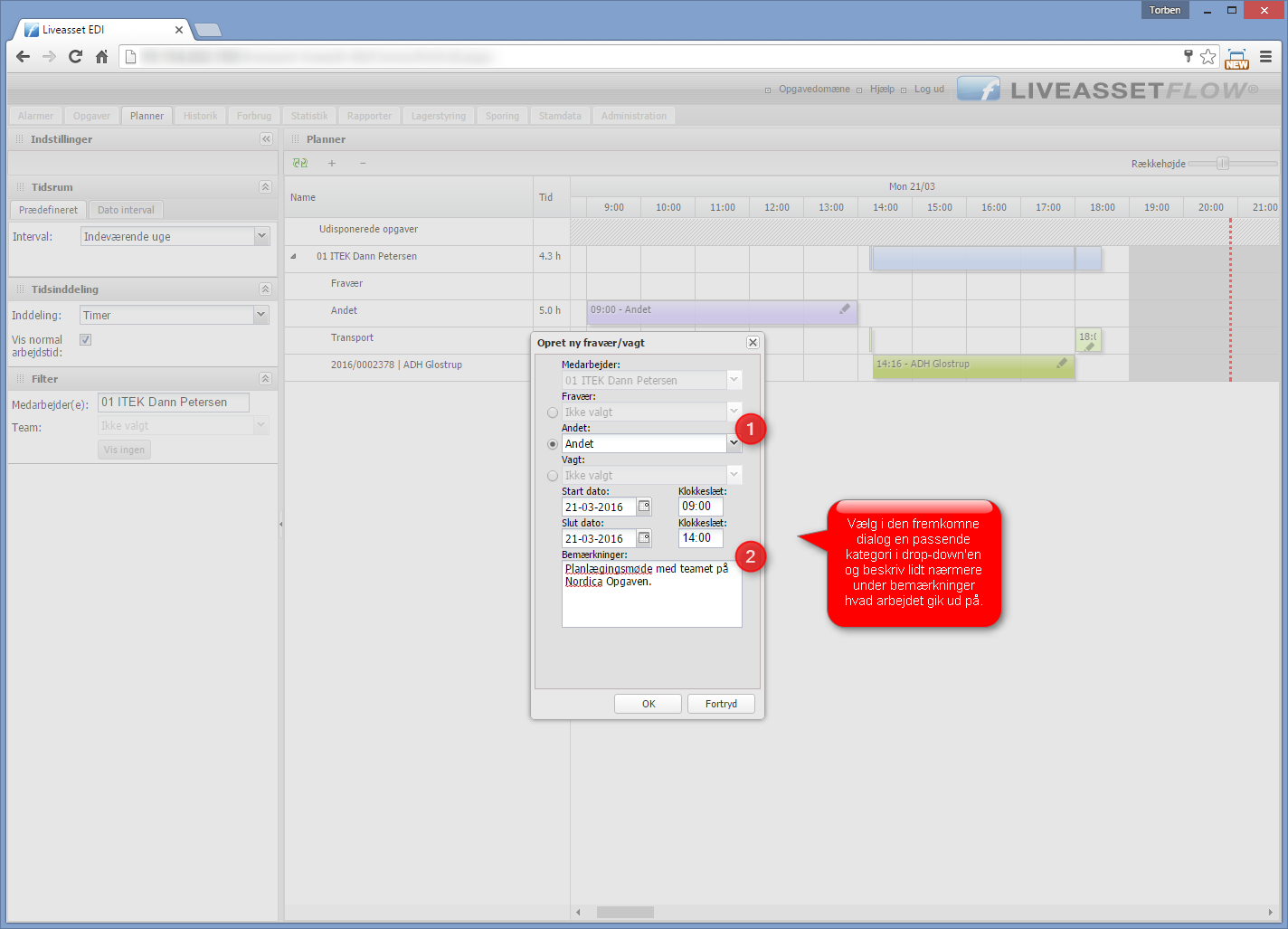Viewport: 1288px width, 929px height.
Task: Adjust the Rækkehøjde slider
Action: [1223, 164]
